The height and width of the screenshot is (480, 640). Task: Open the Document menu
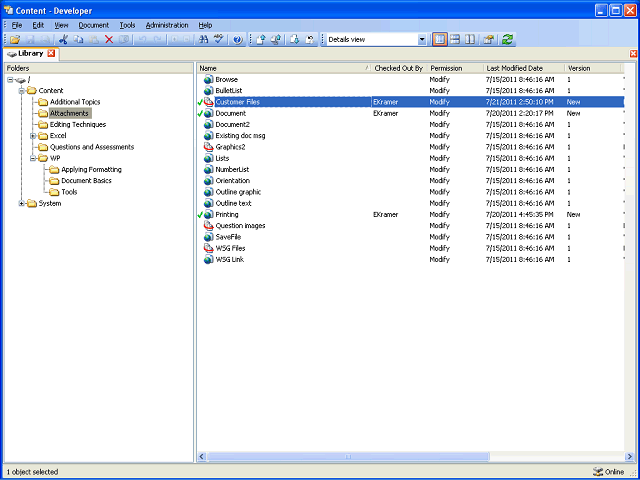94,25
